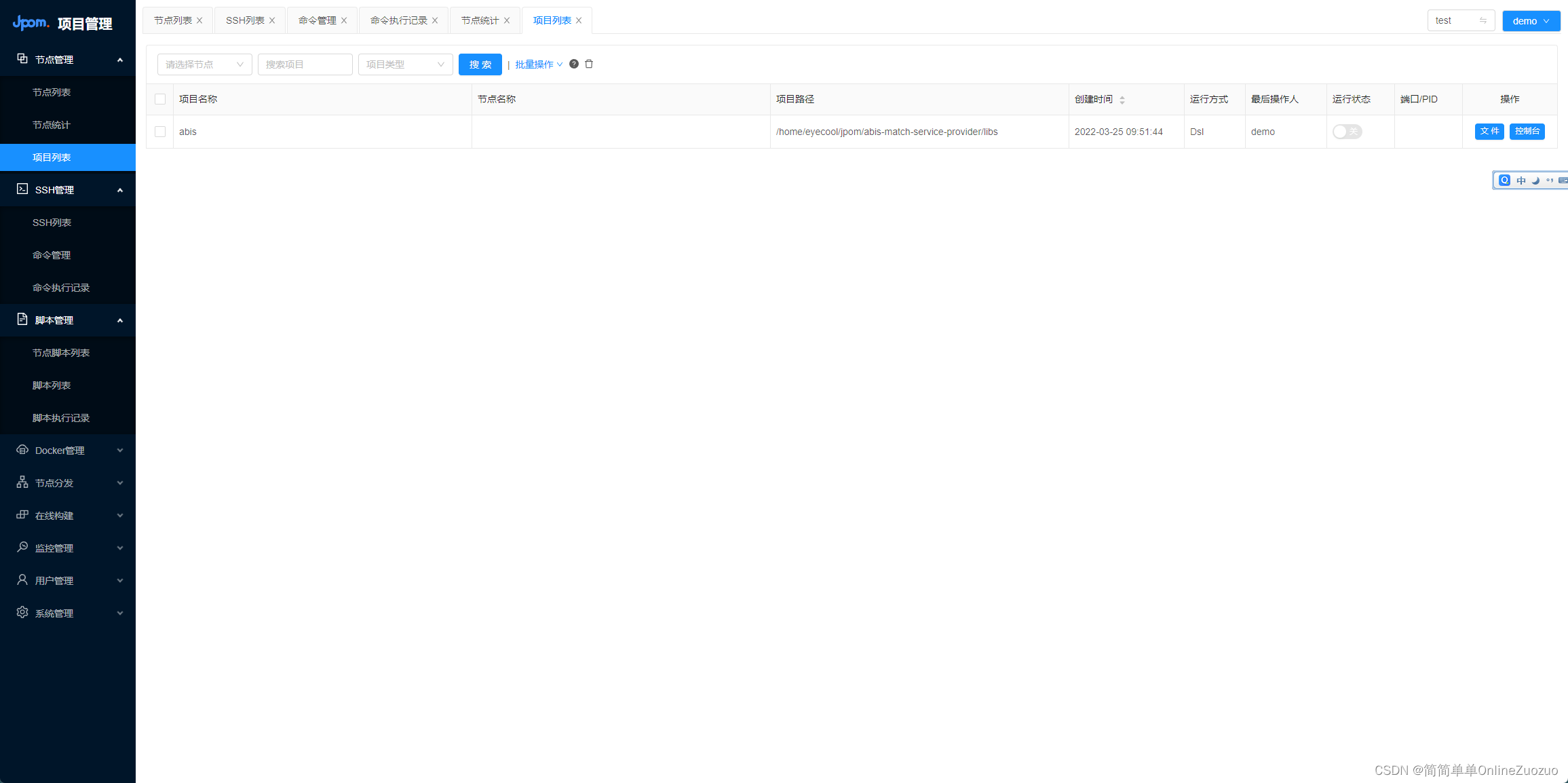Open the 请选择节点 dropdown
This screenshot has width=1568, height=783.
pos(204,64)
